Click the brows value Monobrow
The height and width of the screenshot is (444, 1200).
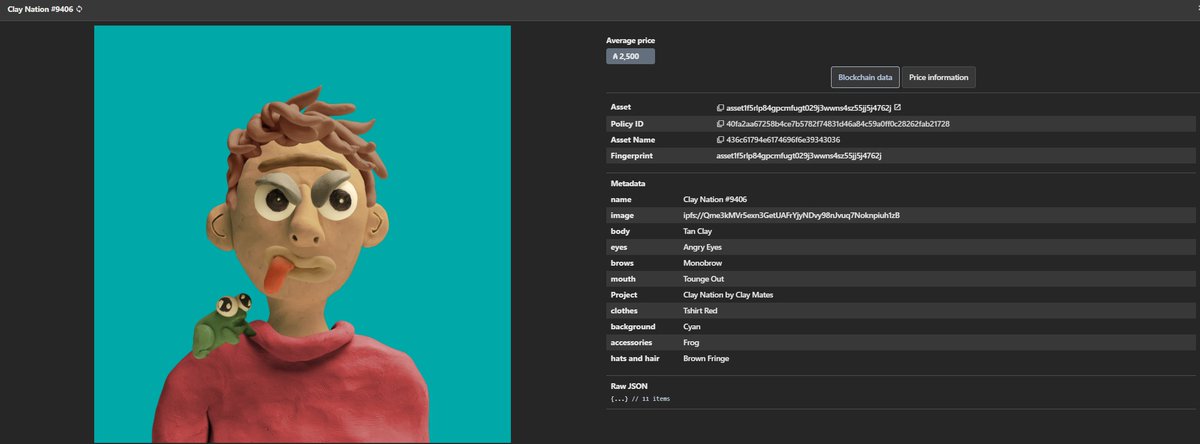point(702,263)
